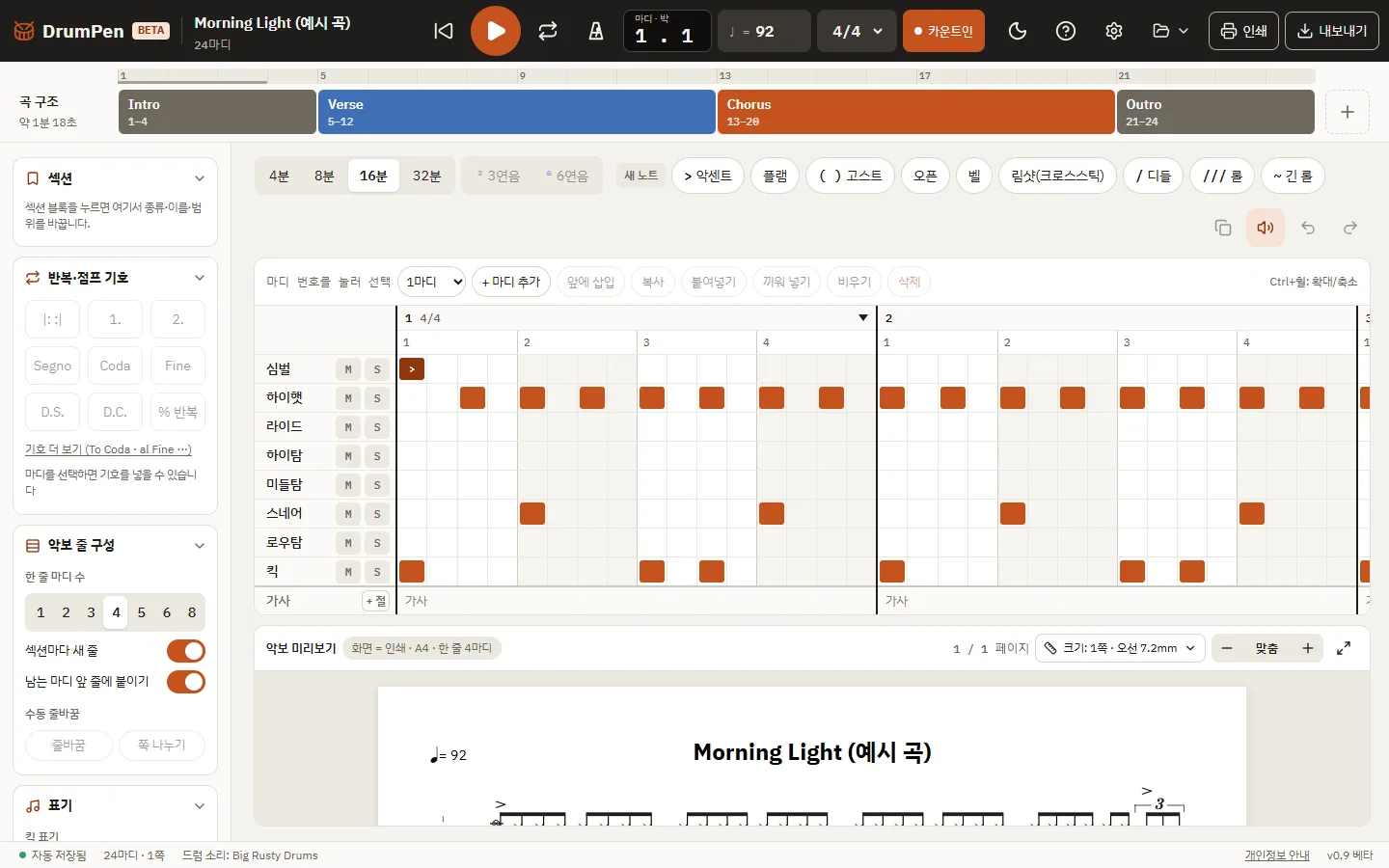Select the 고스트 ghost note type
The height and width of the screenshot is (868, 1389).
click(x=850, y=176)
